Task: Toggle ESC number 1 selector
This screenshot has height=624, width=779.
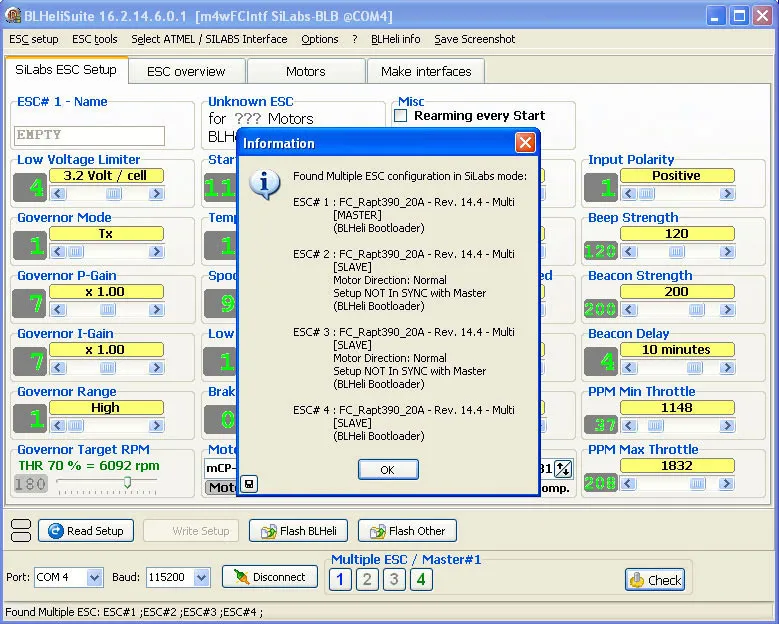Action: point(340,579)
